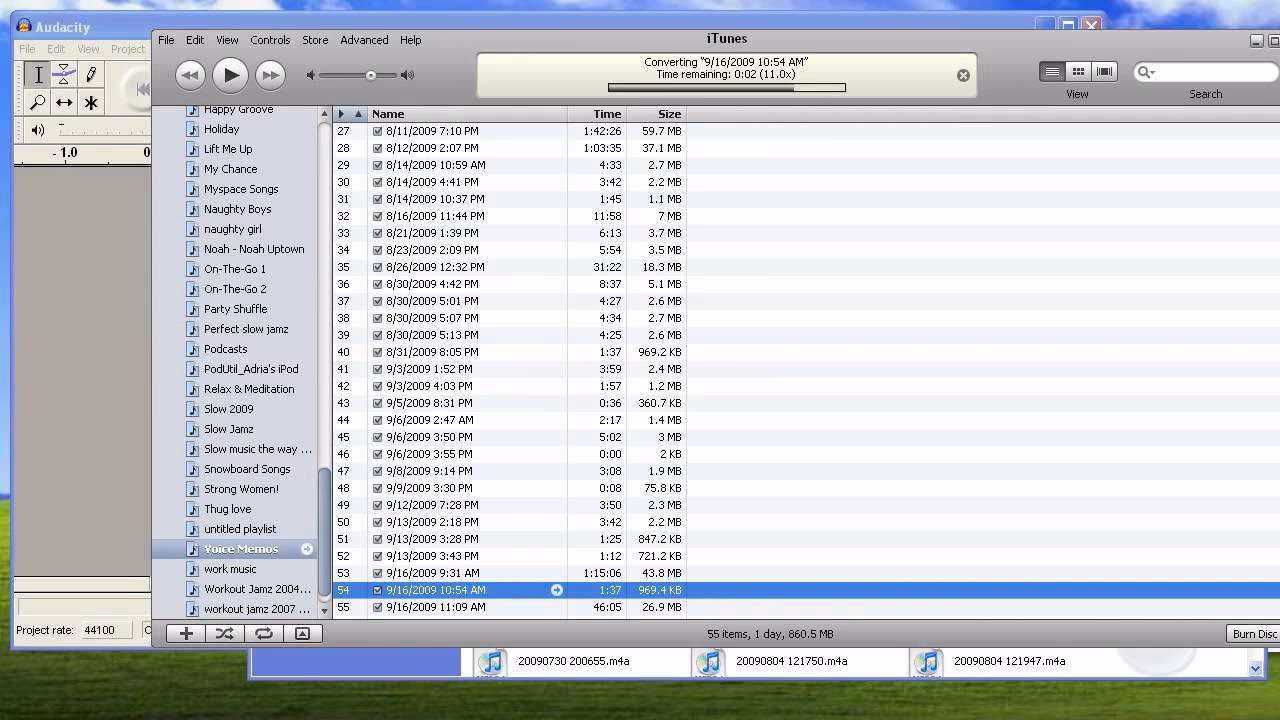Uncheck the 9/8/2009 9:14 PM track
The width and height of the screenshot is (1280, 720).
(378, 471)
